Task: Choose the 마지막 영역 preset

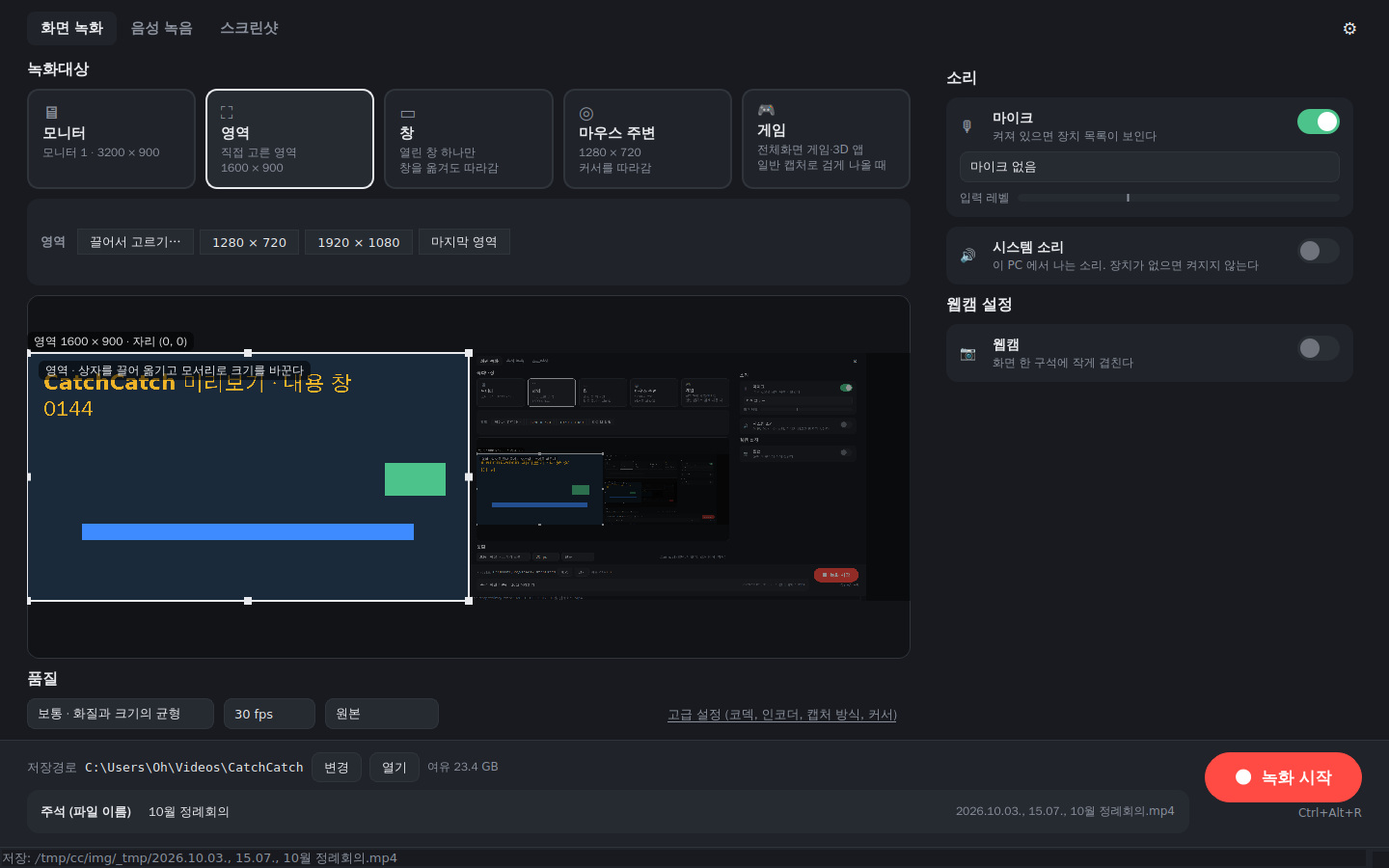Action: pos(464,242)
